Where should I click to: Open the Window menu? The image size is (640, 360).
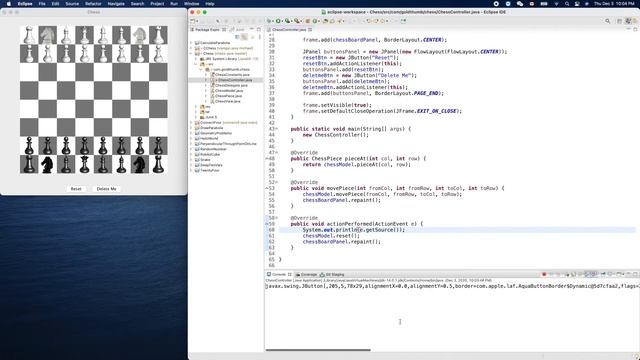(x=191, y=4)
